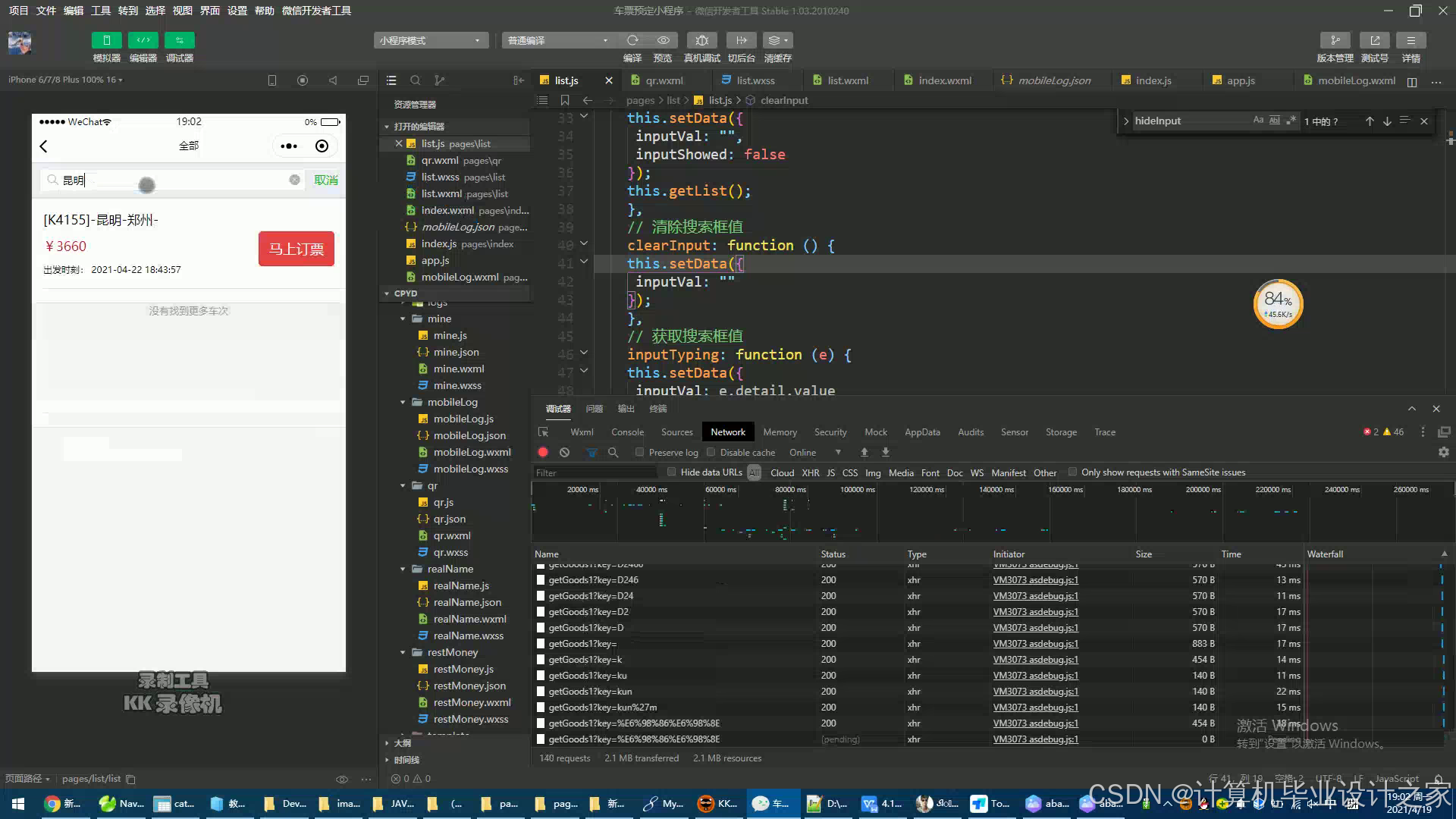Click the 马上订票 button

[296, 249]
